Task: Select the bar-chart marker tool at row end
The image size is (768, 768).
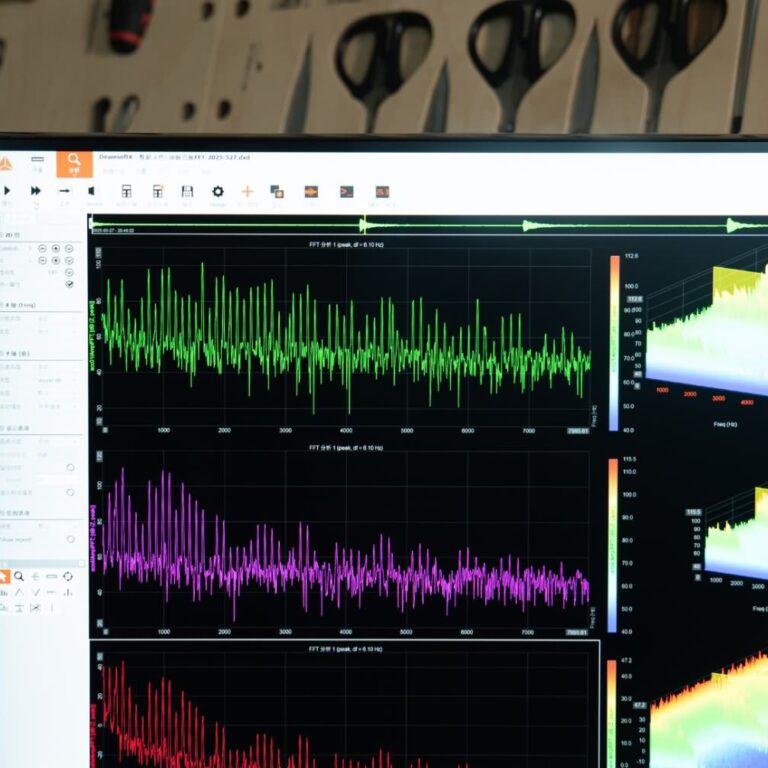Action: click(x=68, y=593)
